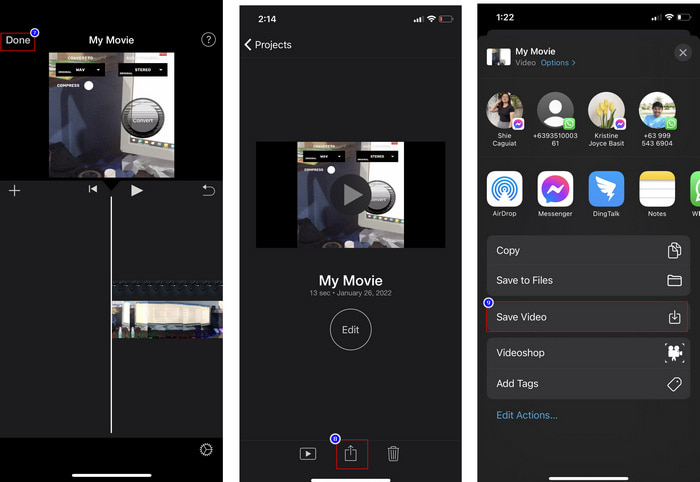700x482 pixels.
Task: Jump to start of the timeline
Action: pos(93,190)
